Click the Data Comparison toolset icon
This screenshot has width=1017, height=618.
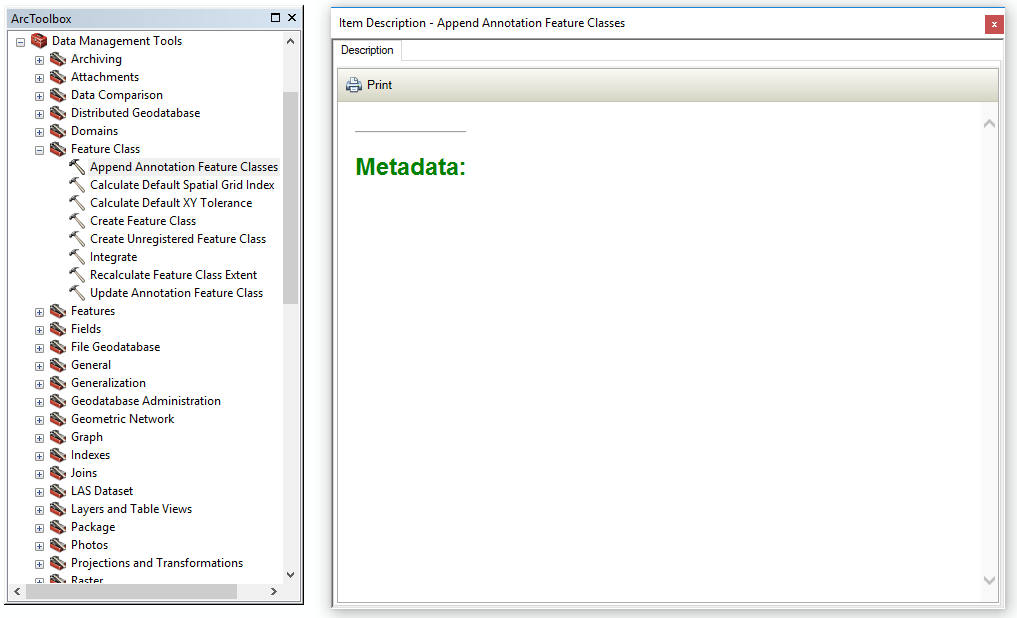click(x=58, y=95)
